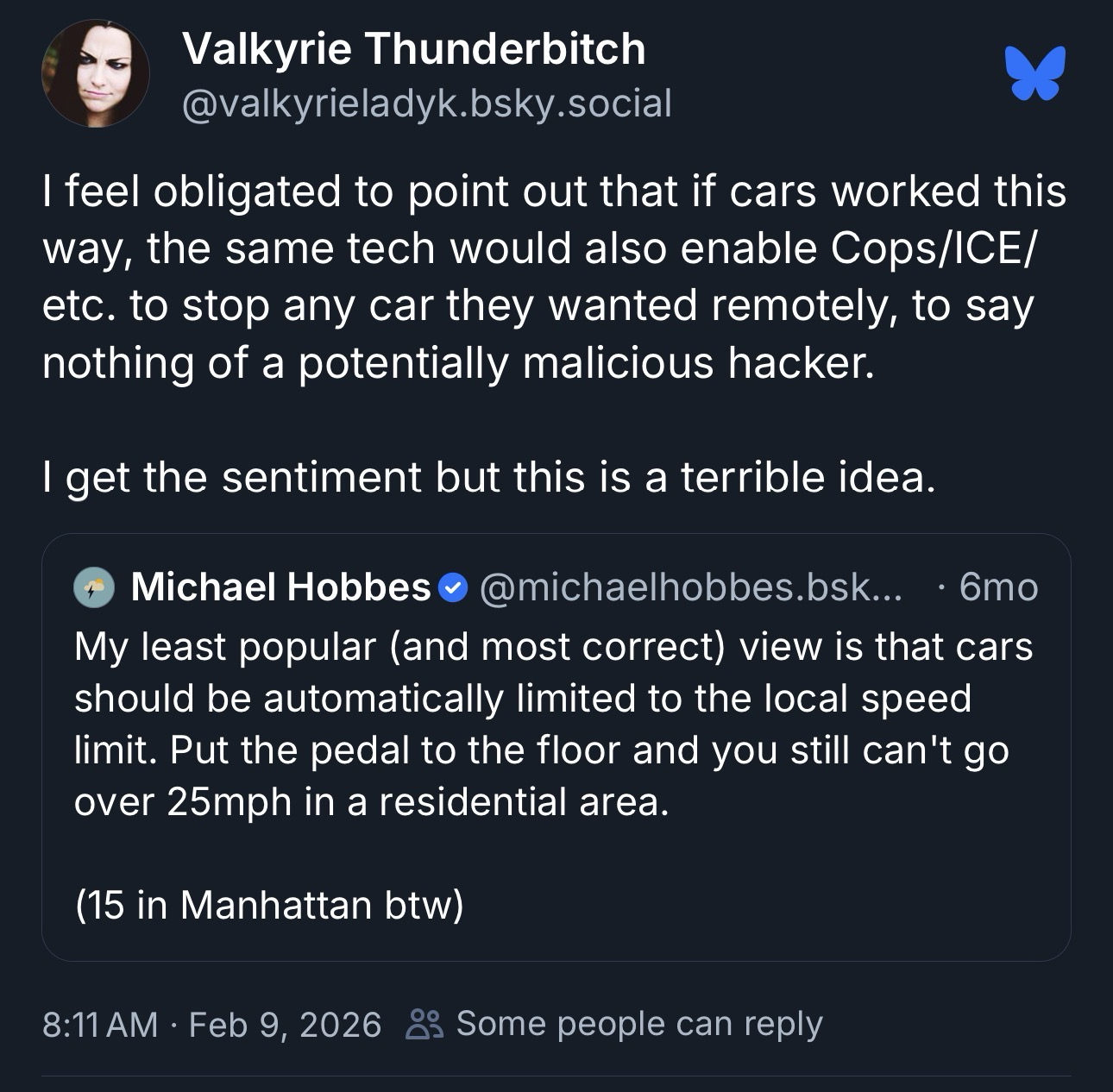This screenshot has width=1113, height=1092.
Task: Open Michael Hobbes' small avatar icon
Action: [x=94, y=588]
